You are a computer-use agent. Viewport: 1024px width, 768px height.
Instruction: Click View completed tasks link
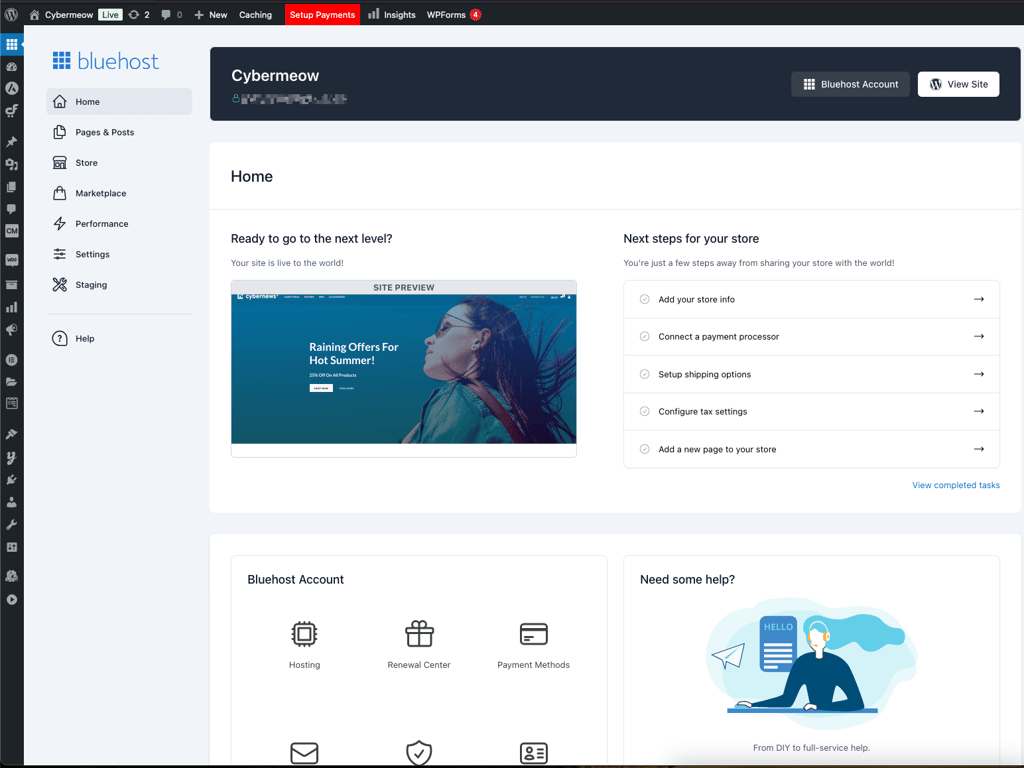coord(955,485)
